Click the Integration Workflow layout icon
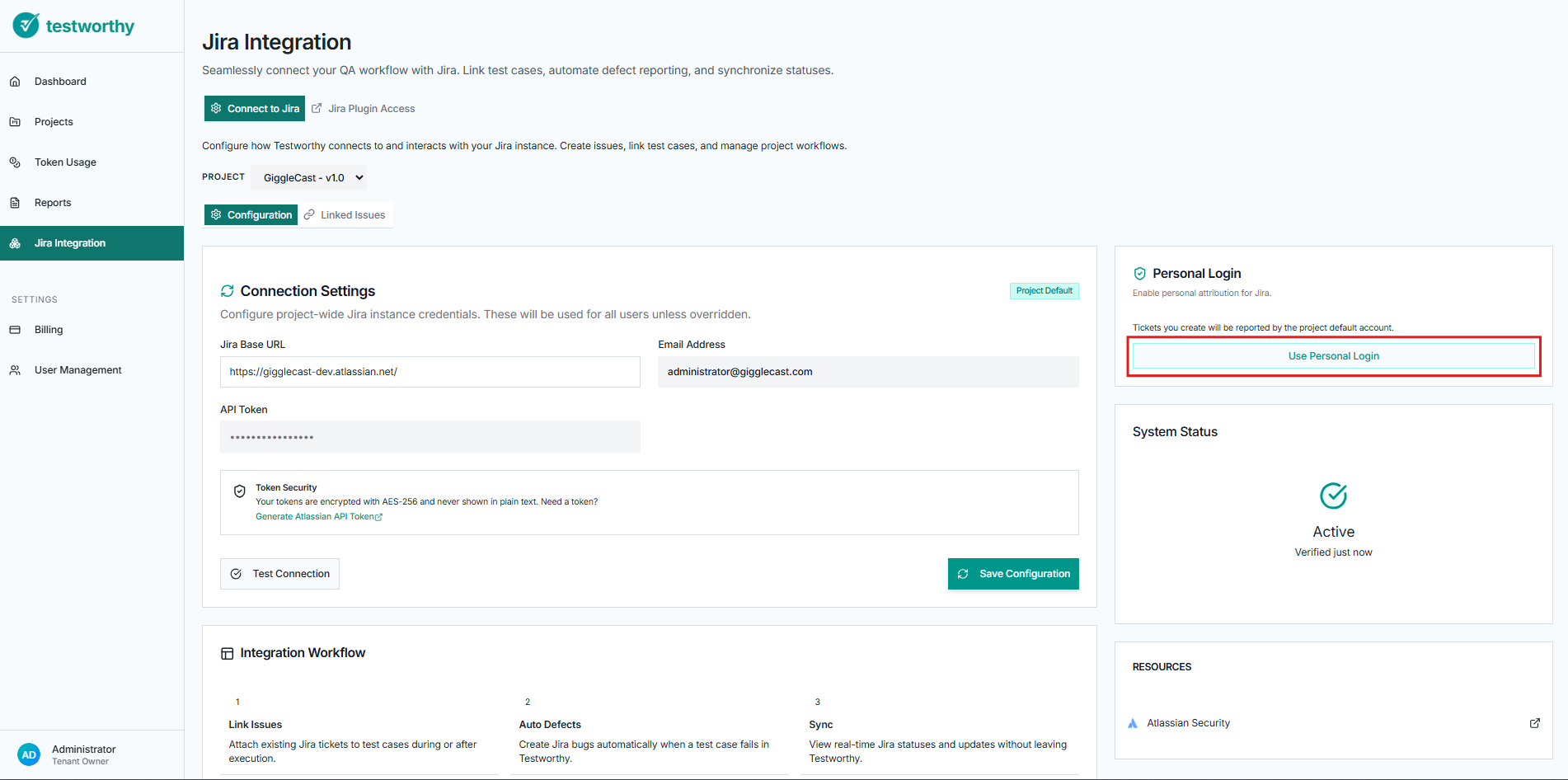This screenshot has height=780, width=1568. pos(228,653)
